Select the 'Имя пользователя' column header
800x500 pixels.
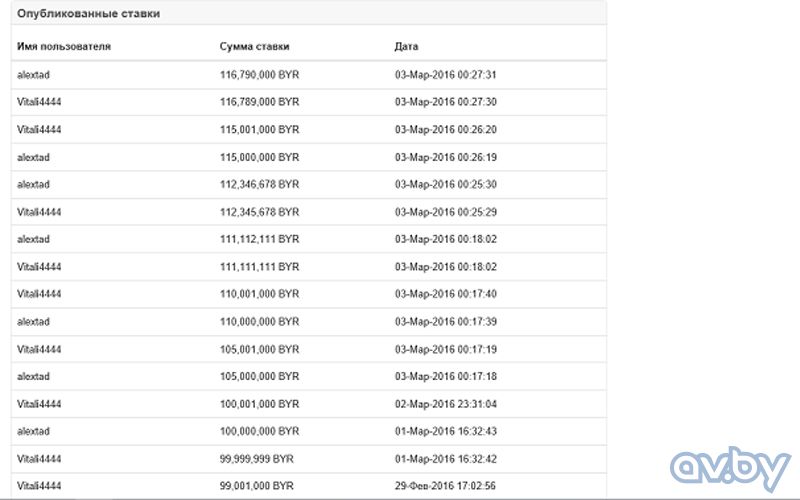pos(64,46)
